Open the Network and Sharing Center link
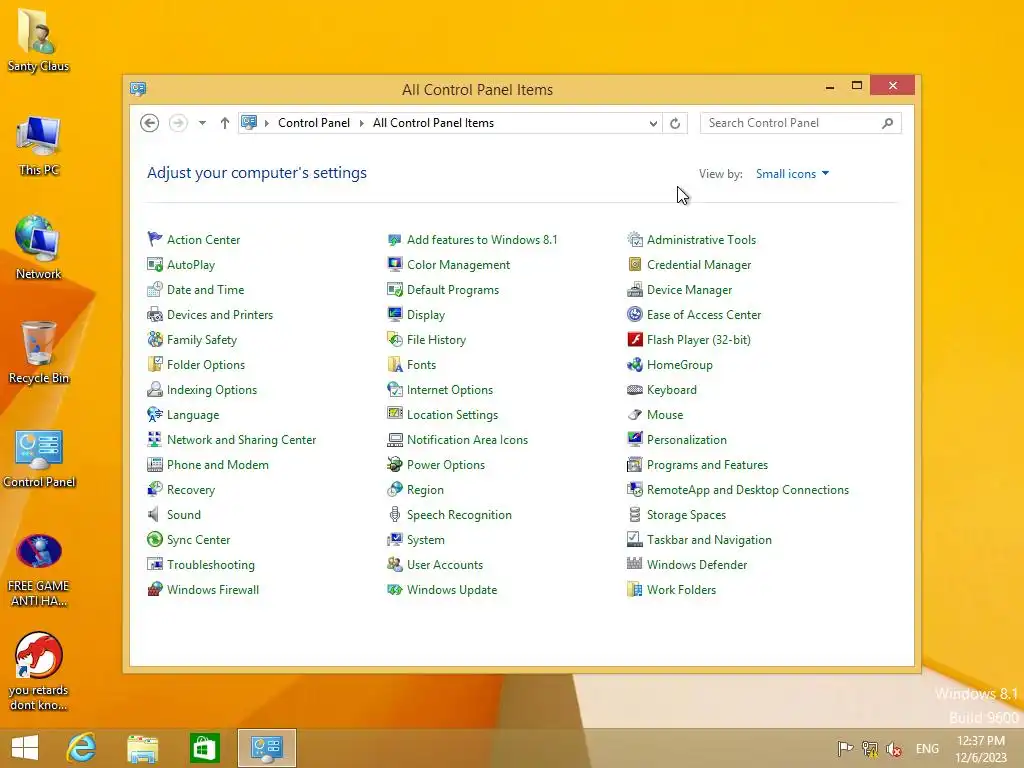Viewport: 1024px width, 768px height. [x=241, y=440]
